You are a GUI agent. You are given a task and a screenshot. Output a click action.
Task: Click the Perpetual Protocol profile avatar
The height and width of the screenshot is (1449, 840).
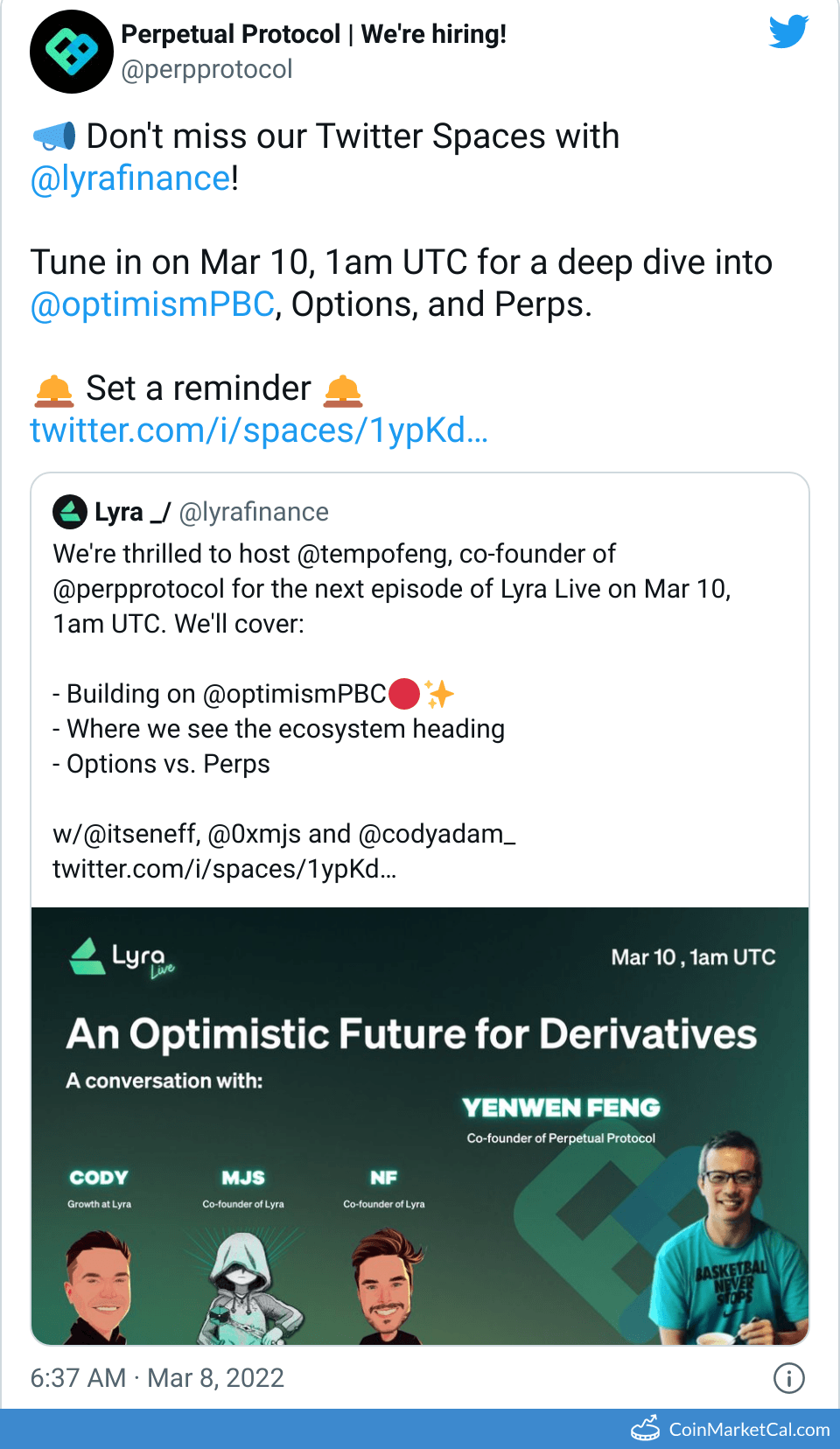point(72,52)
